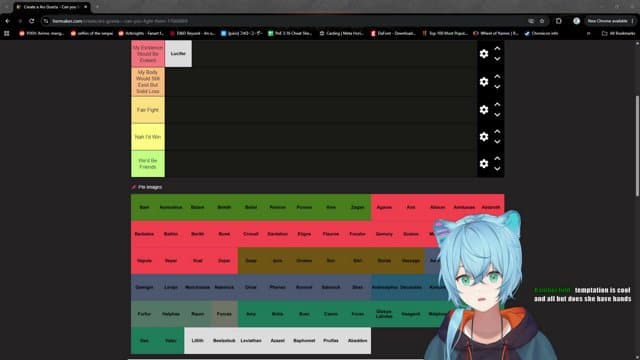Select the Gremory tile
Viewport: 640px width, 360px height.
(x=384, y=234)
